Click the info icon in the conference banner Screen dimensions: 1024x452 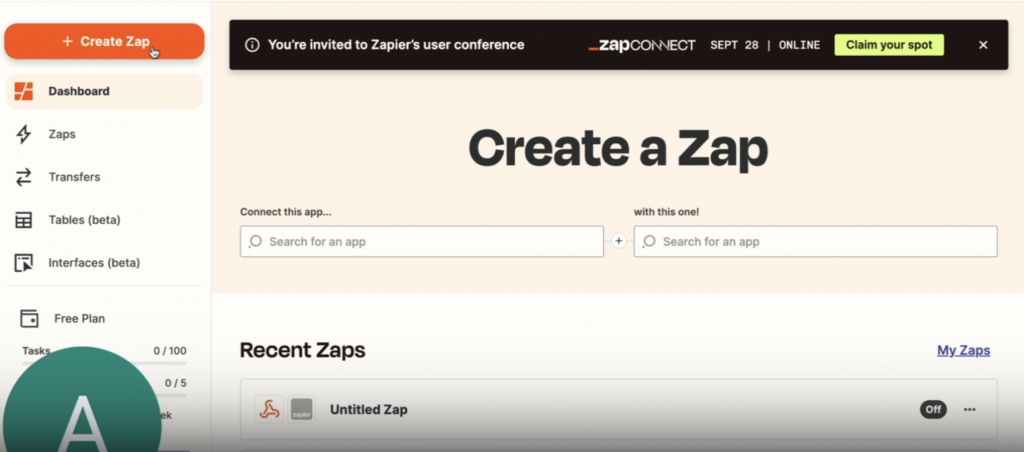click(252, 45)
